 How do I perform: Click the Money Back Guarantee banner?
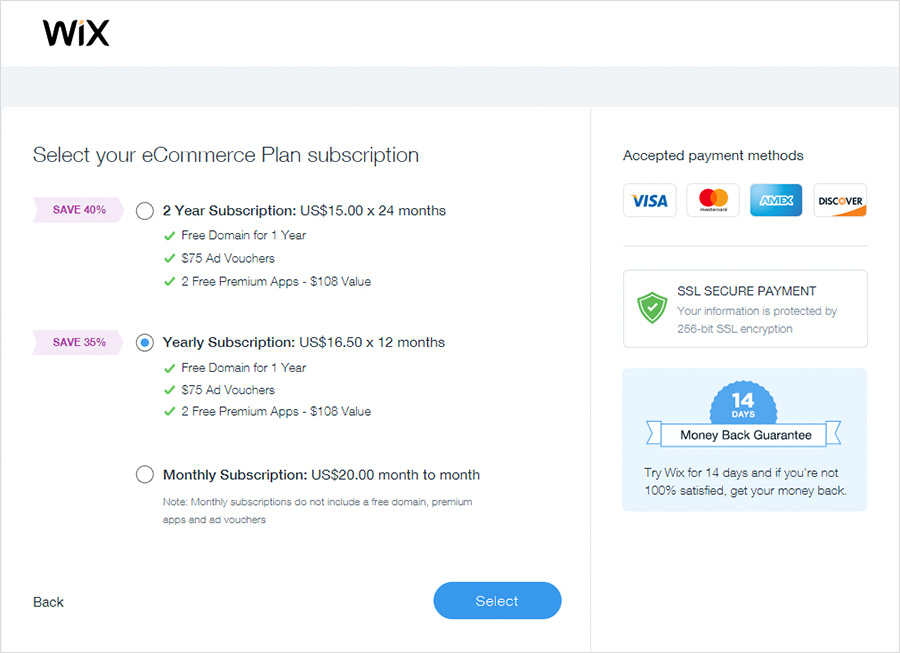[745, 435]
